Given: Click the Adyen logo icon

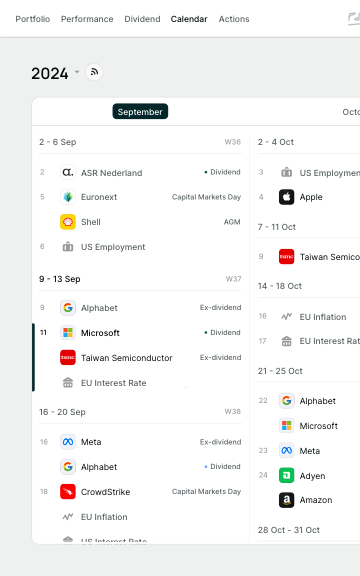Looking at the screenshot, I should [287, 475].
